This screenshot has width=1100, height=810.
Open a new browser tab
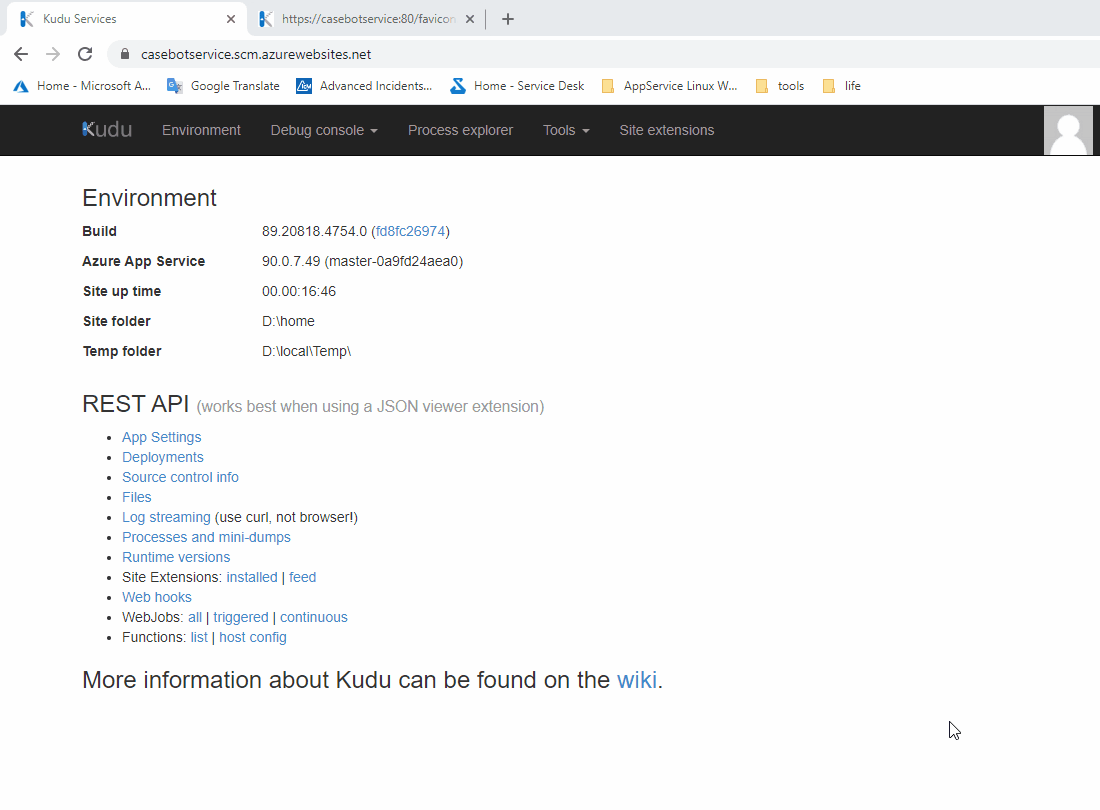click(x=508, y=19)
